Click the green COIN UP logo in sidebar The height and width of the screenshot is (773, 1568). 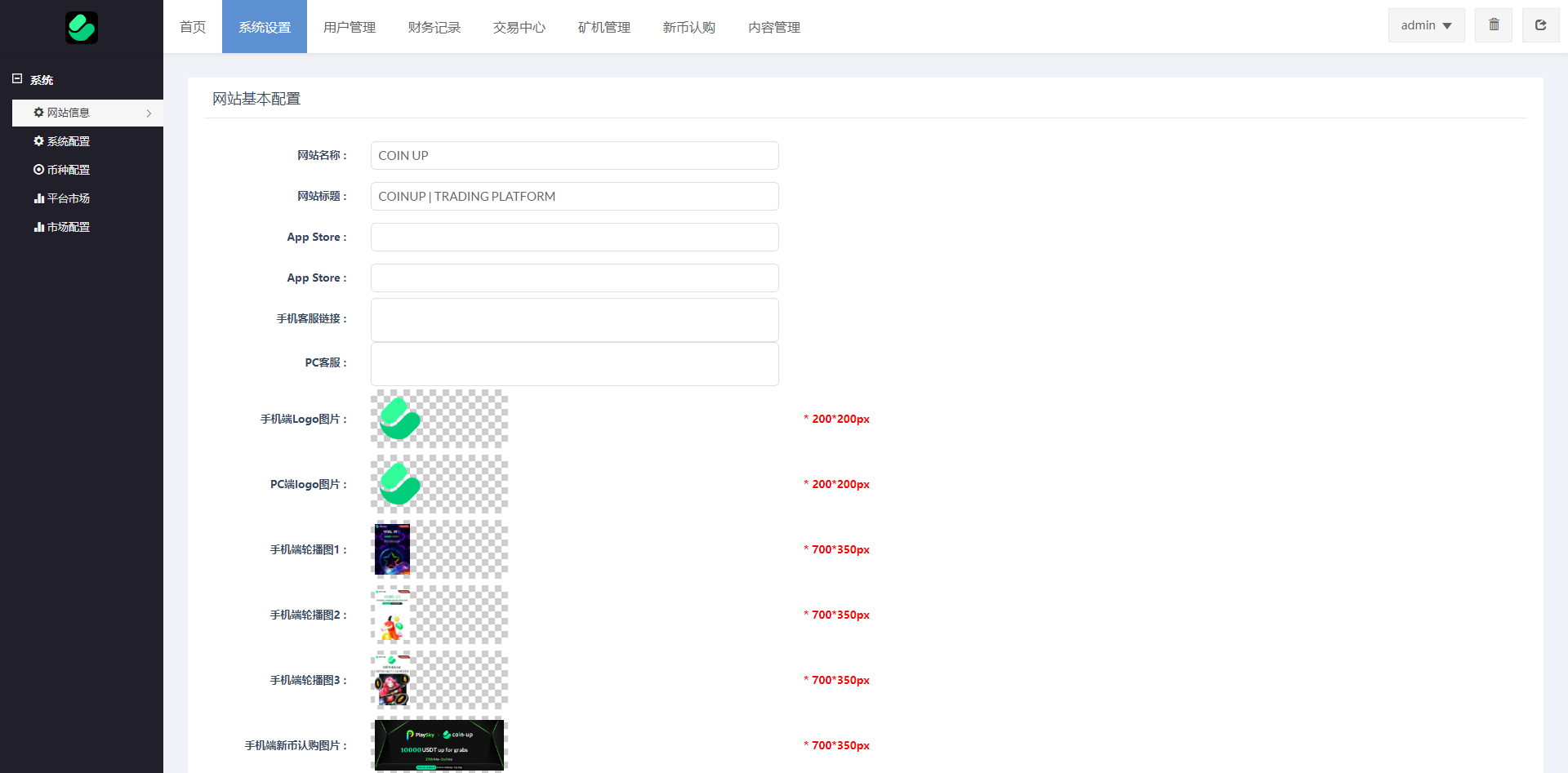point(82,28)
